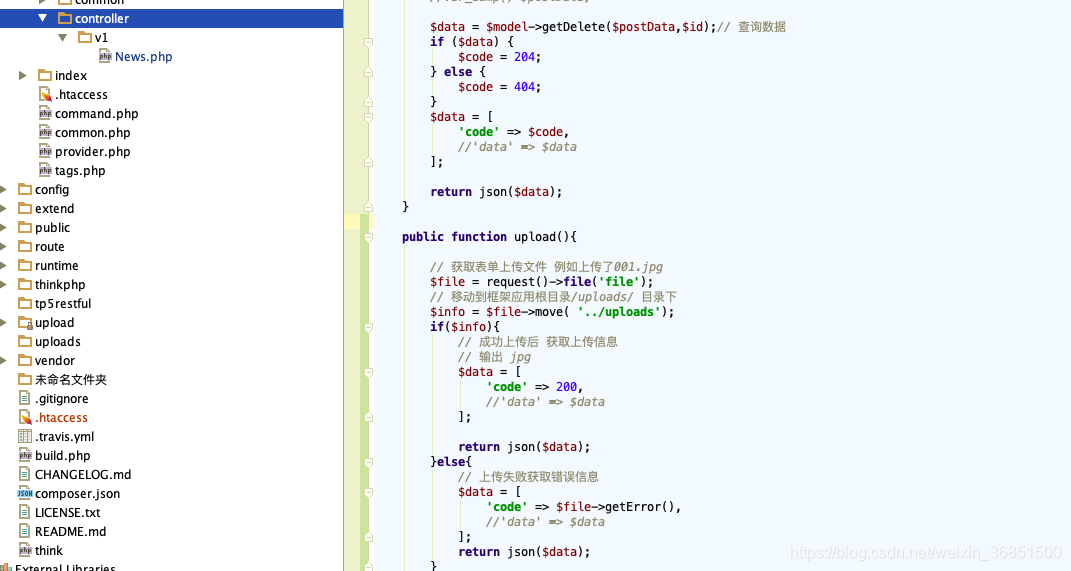Click the '../uploads' string in code
The image size is (1071, 571).
(620, 311)
